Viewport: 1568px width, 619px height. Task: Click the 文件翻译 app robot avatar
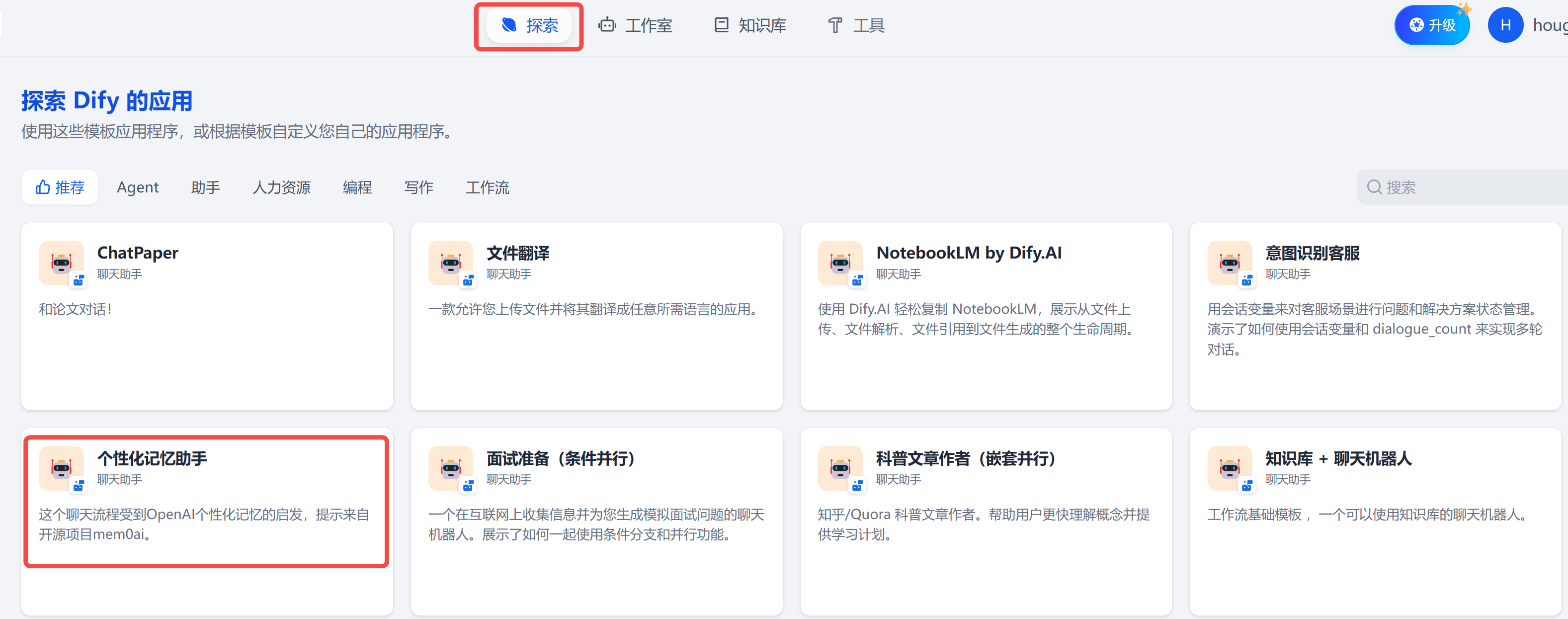pyautogui.click(x=450, y=263)
